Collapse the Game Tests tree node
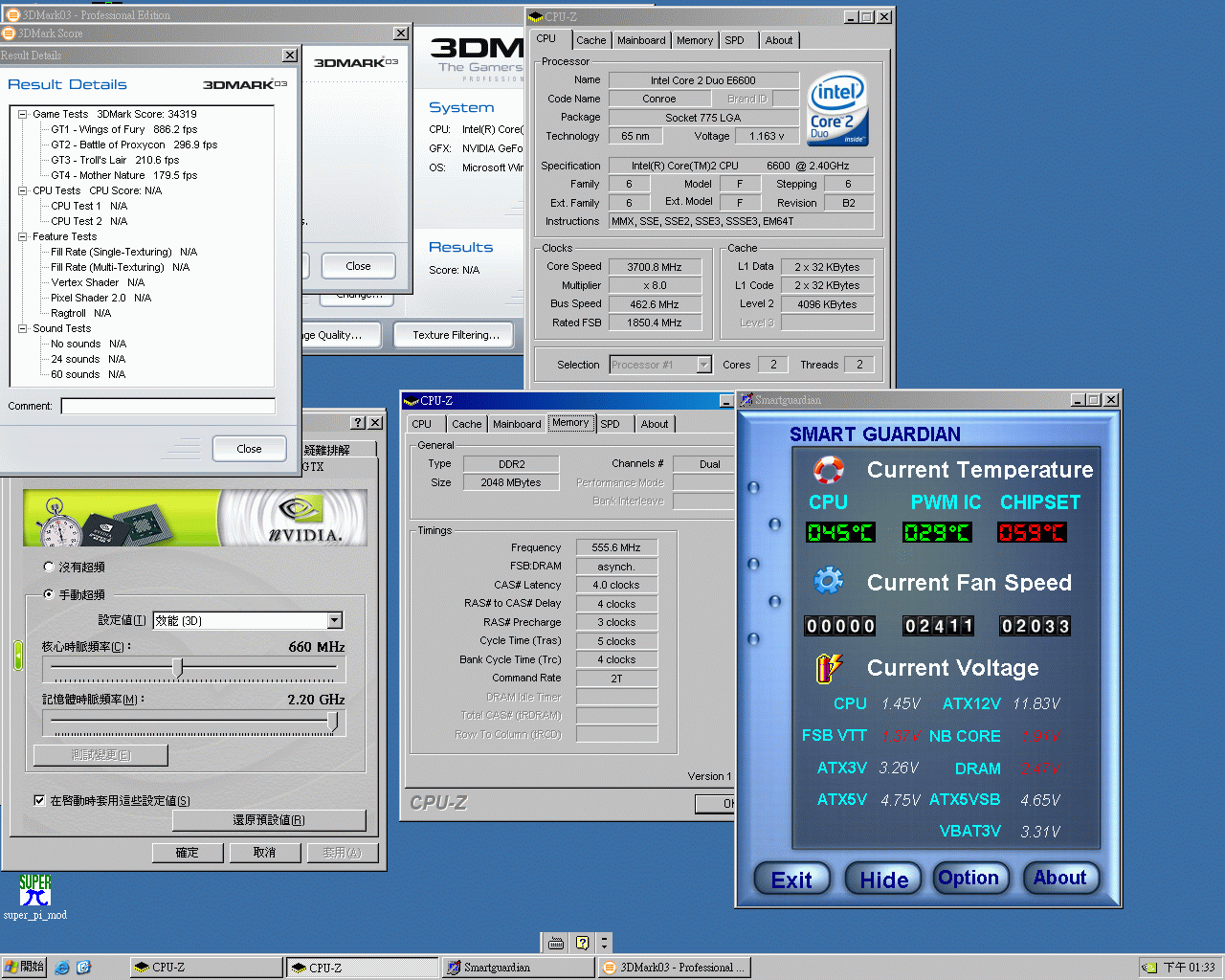This screenshot has height=980, width=1225. [x=22, y=114]
